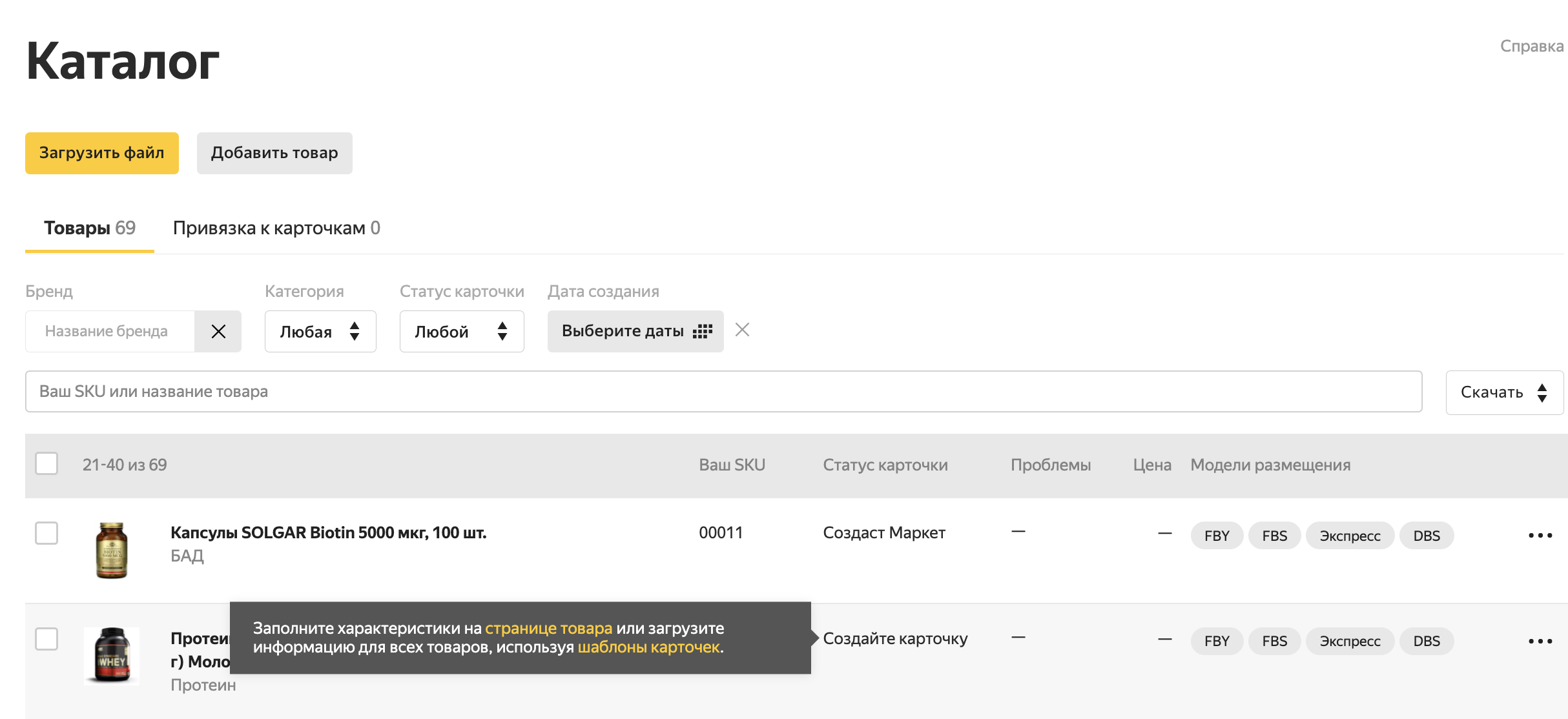This screenshot has width=1568, height=719.
Task: Click FBS tag in SOLGAR Biotin row
Action: click(1275, 536)
